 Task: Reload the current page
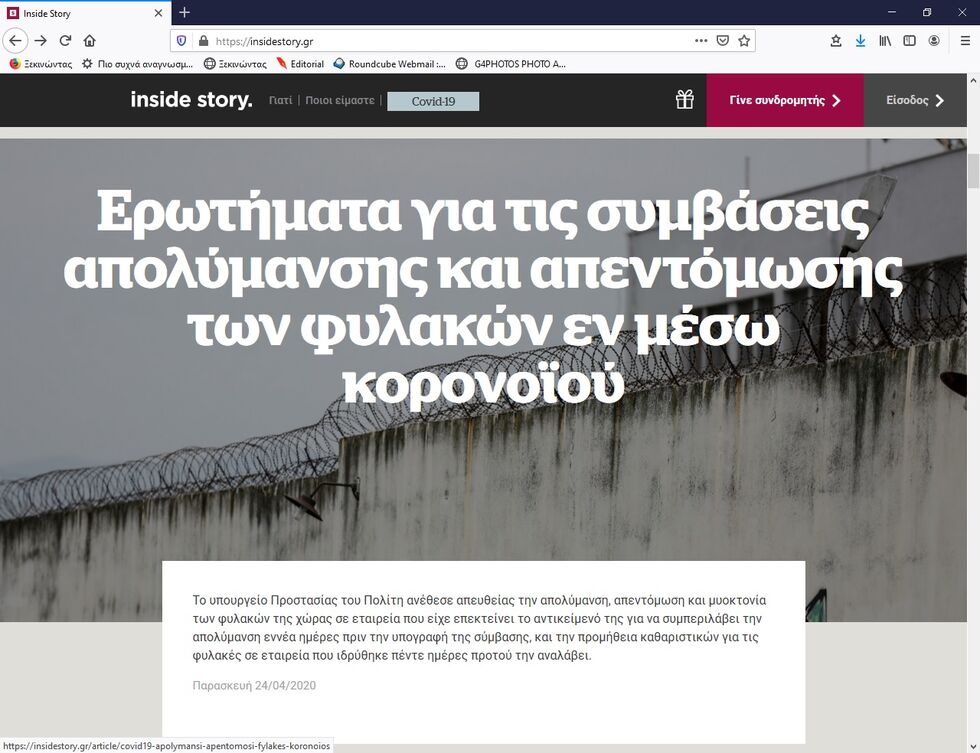coord(65,41)
